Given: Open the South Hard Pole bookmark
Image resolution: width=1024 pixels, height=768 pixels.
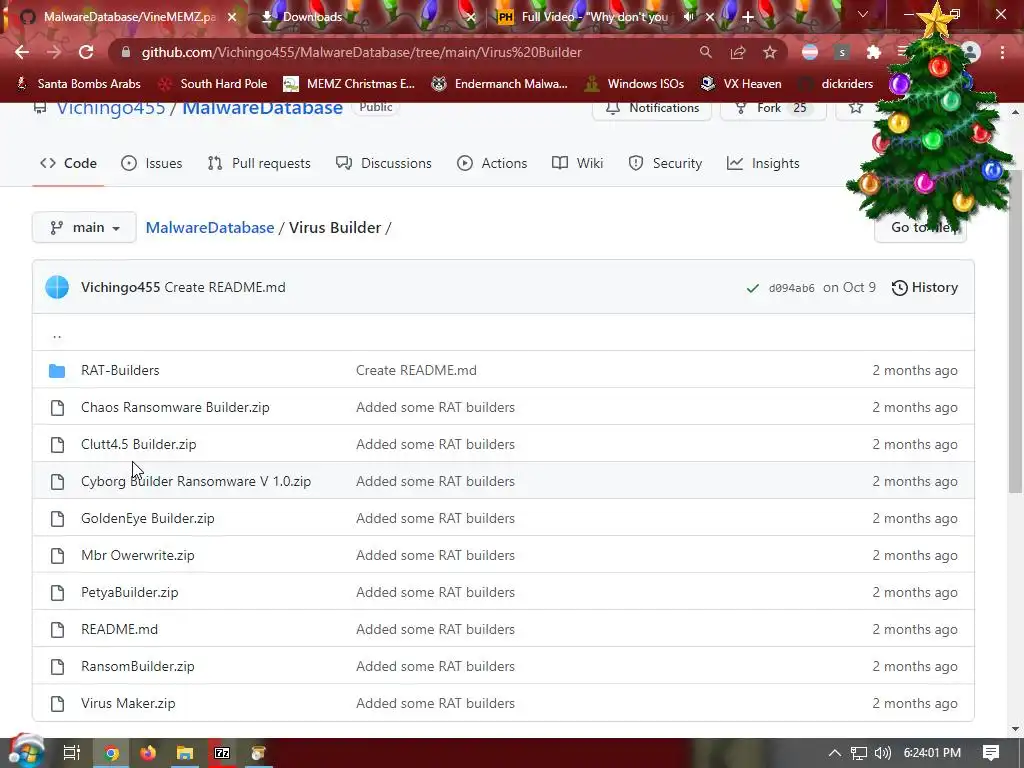Looking at the screenshot, I should tap(214, 84).
